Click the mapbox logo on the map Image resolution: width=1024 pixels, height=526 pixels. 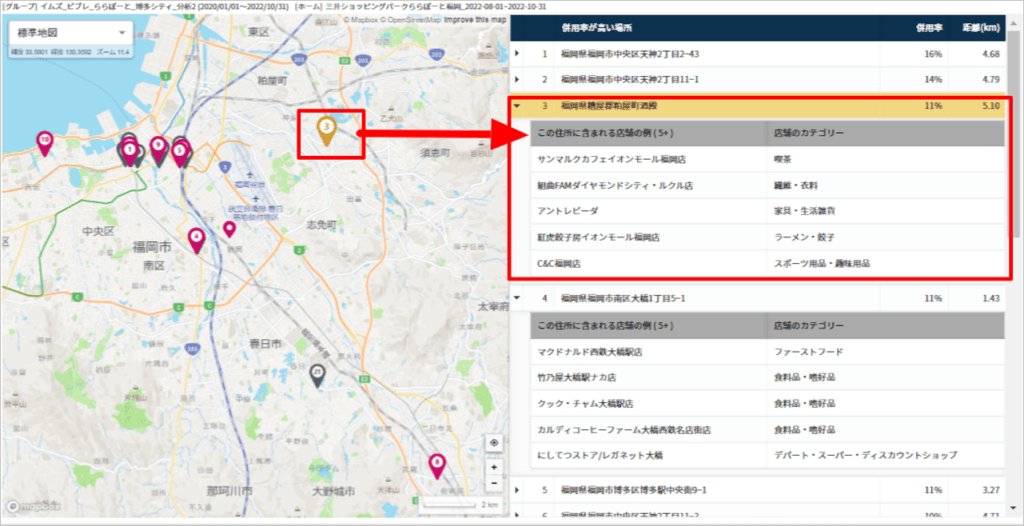[33, 506]
